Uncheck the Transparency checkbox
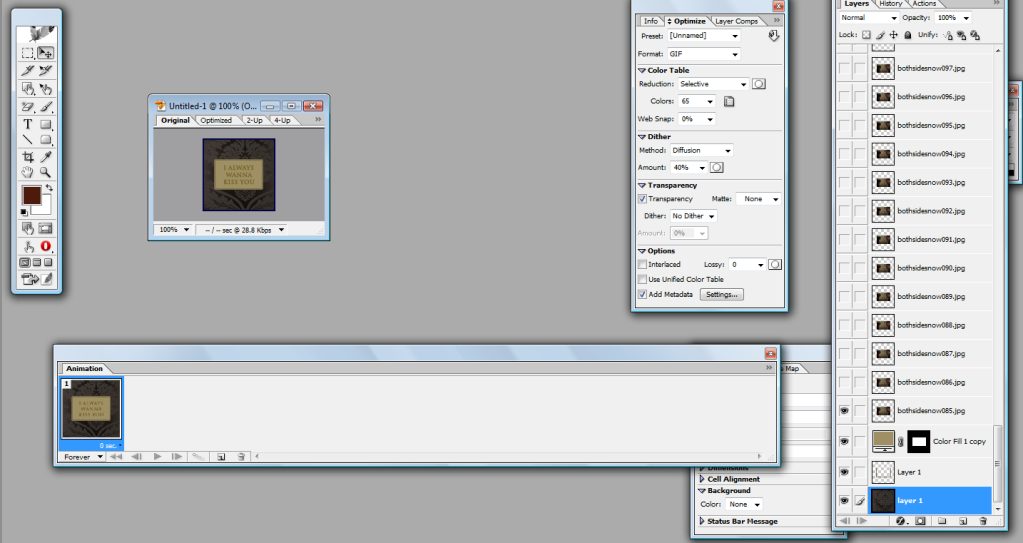This screenshot has height=543, width=1023. 642,199
